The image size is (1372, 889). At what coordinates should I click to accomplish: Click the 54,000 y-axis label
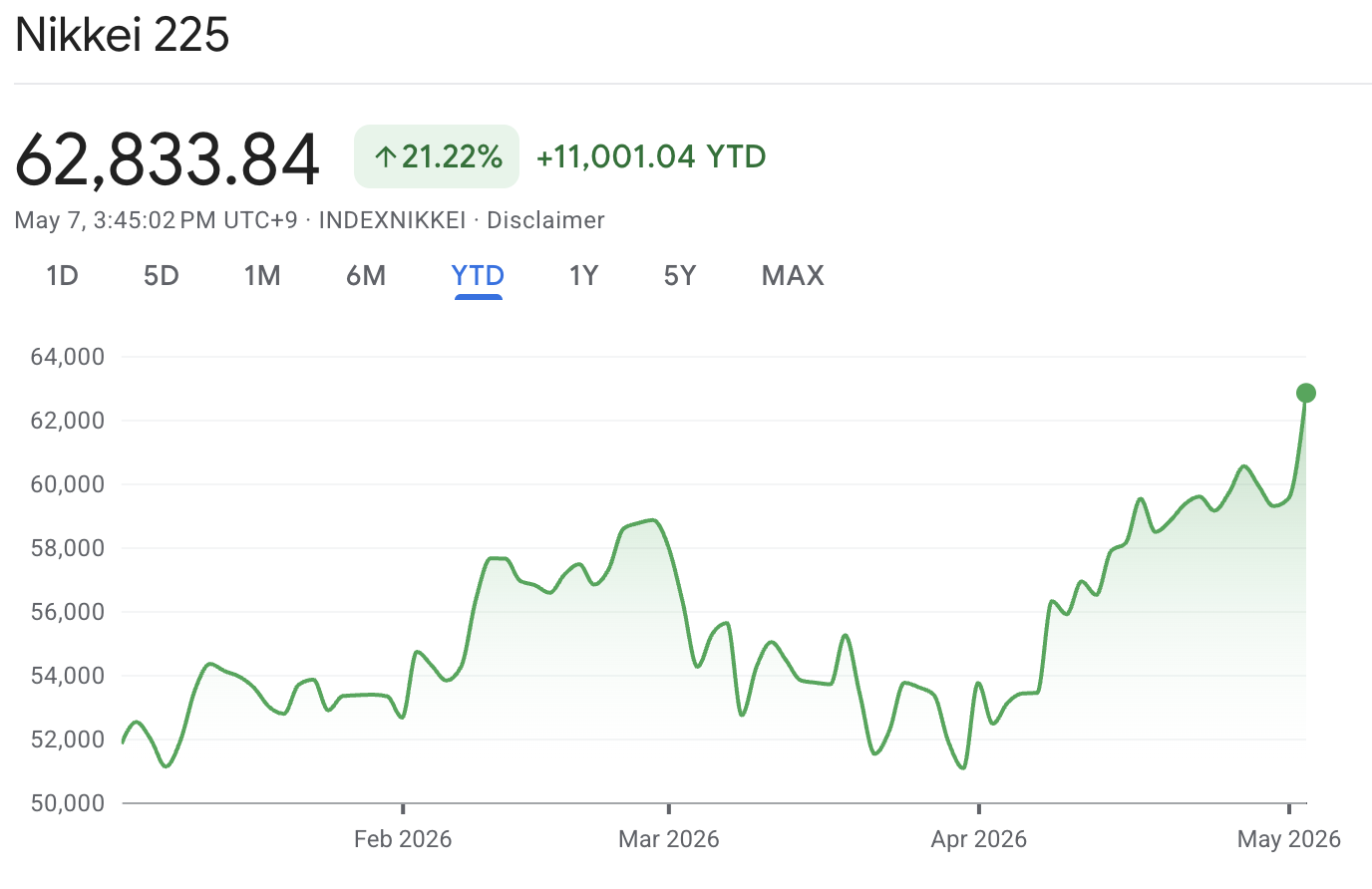[x=68, y=676]
